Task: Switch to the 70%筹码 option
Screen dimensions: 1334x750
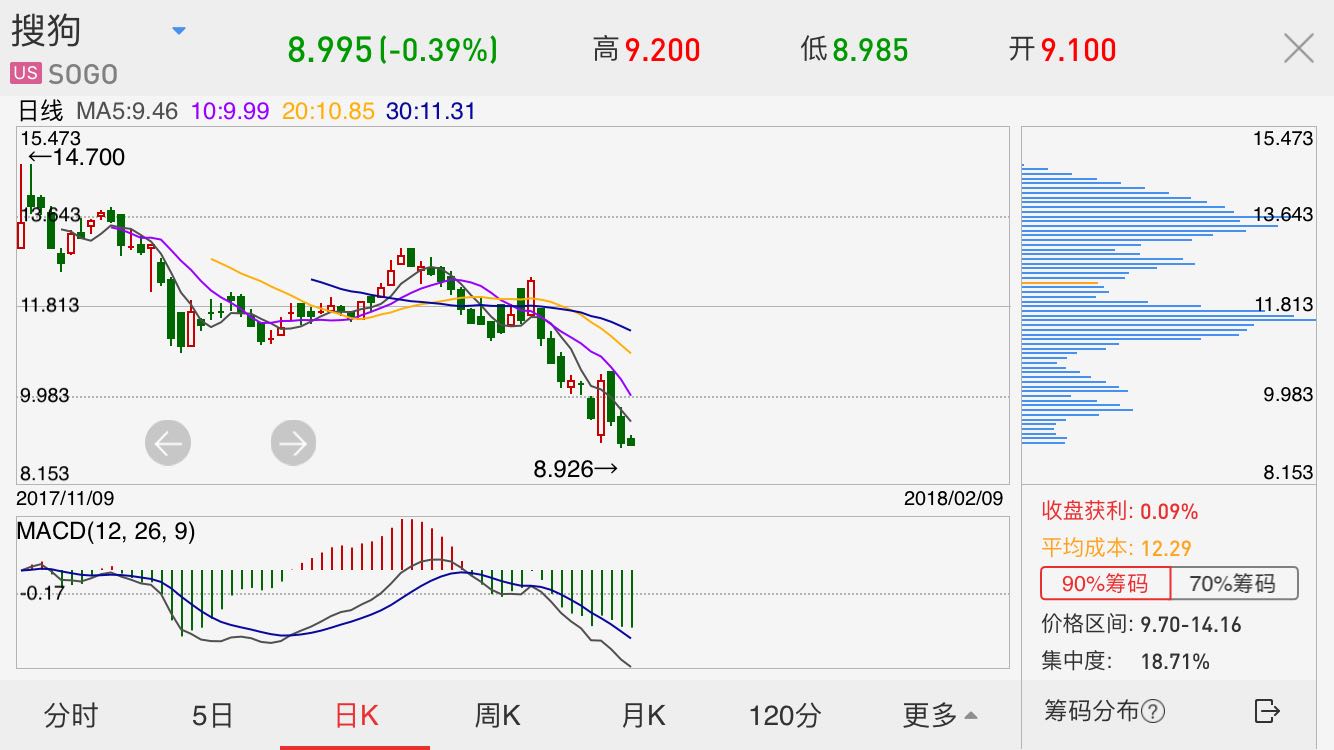Action: click(1234, 583)
